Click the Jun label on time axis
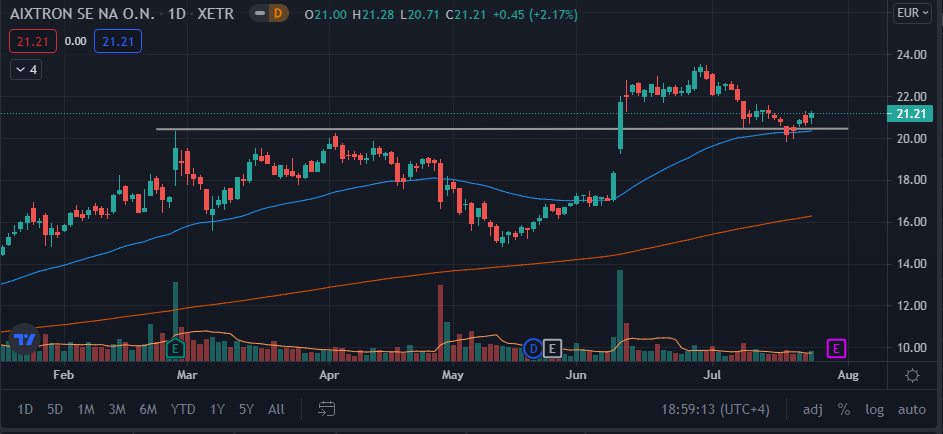 click(x=576, y=376)
